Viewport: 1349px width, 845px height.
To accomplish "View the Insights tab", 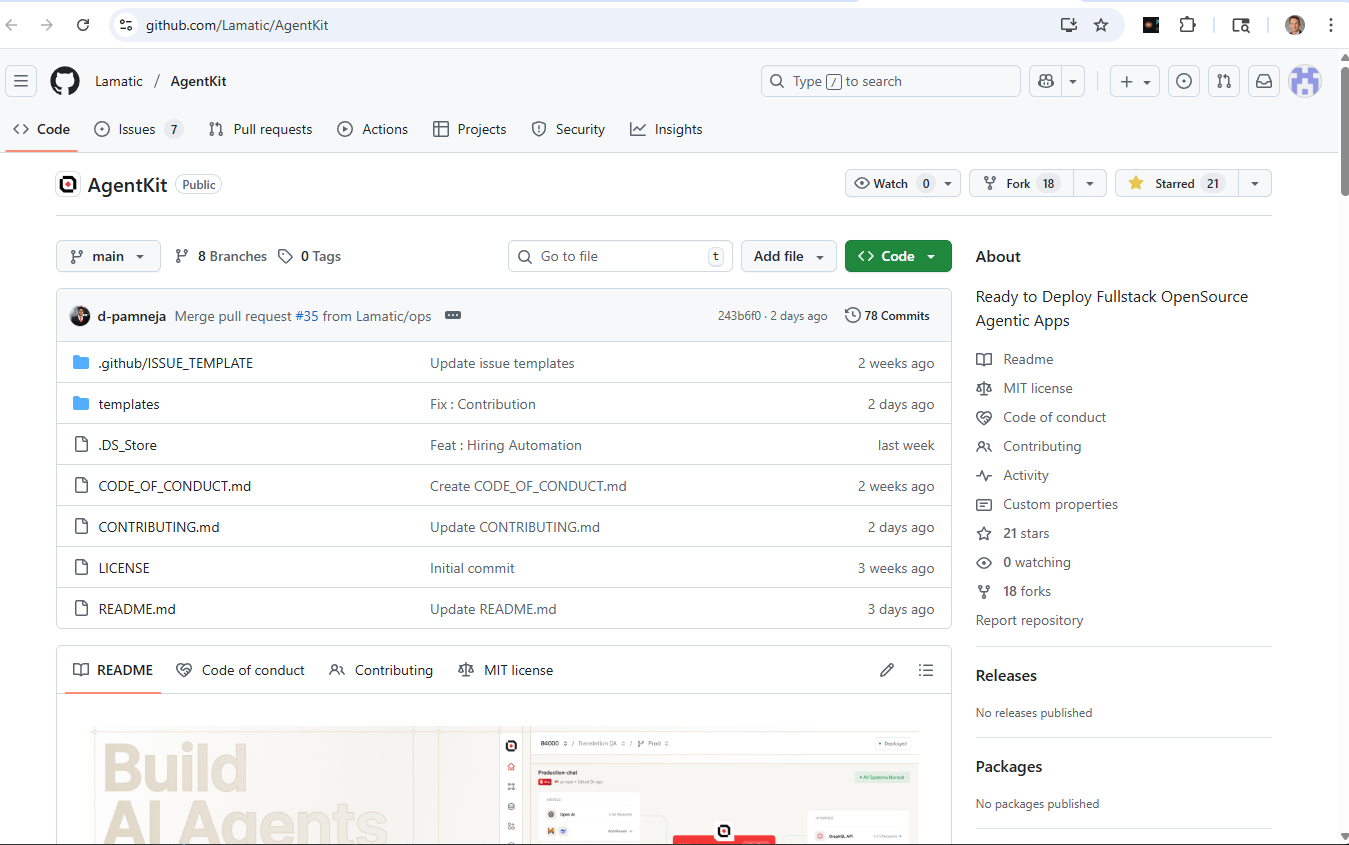I will (666, 129).
